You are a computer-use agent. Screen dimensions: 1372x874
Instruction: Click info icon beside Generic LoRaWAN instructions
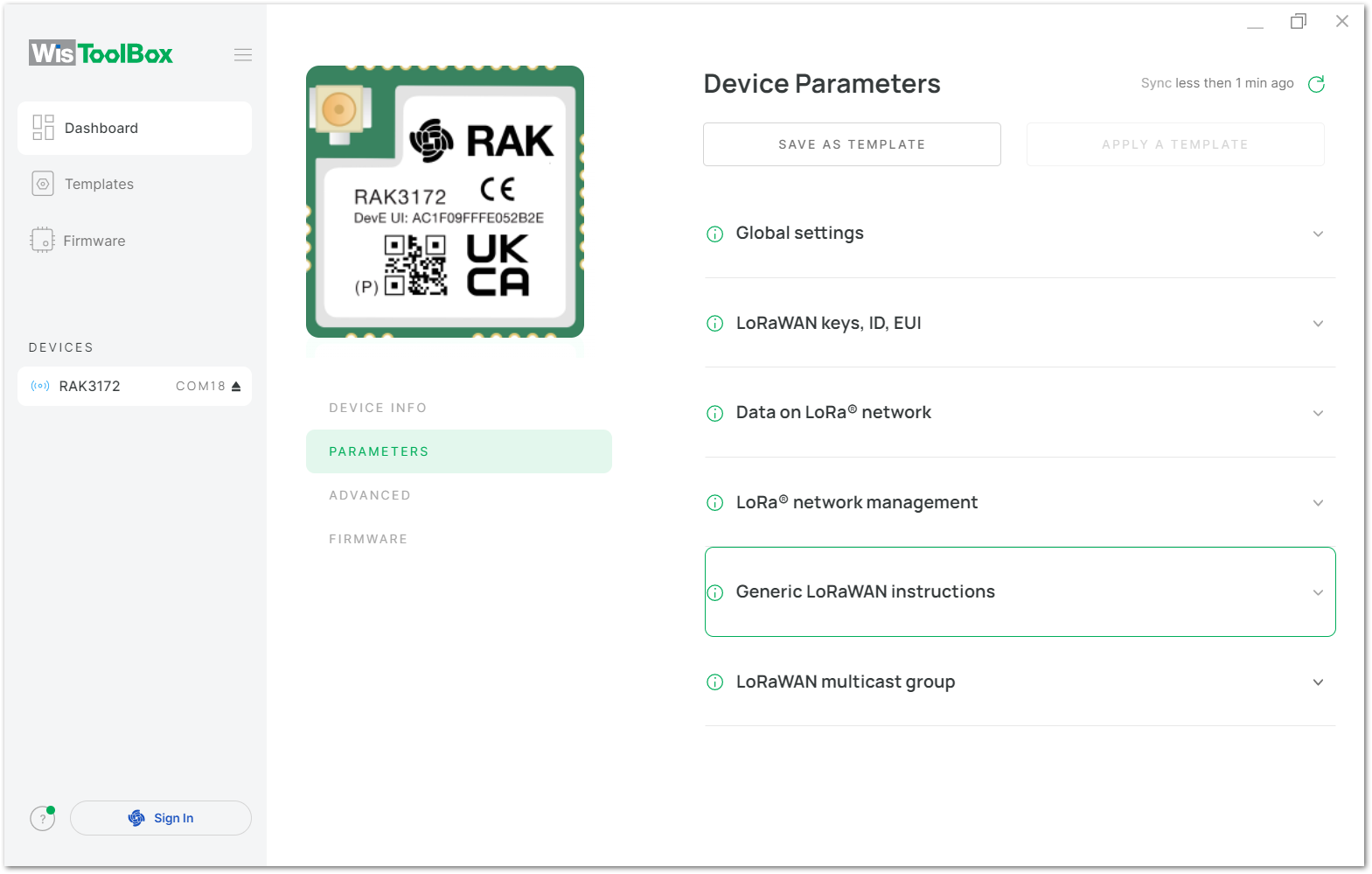point(714,592)
